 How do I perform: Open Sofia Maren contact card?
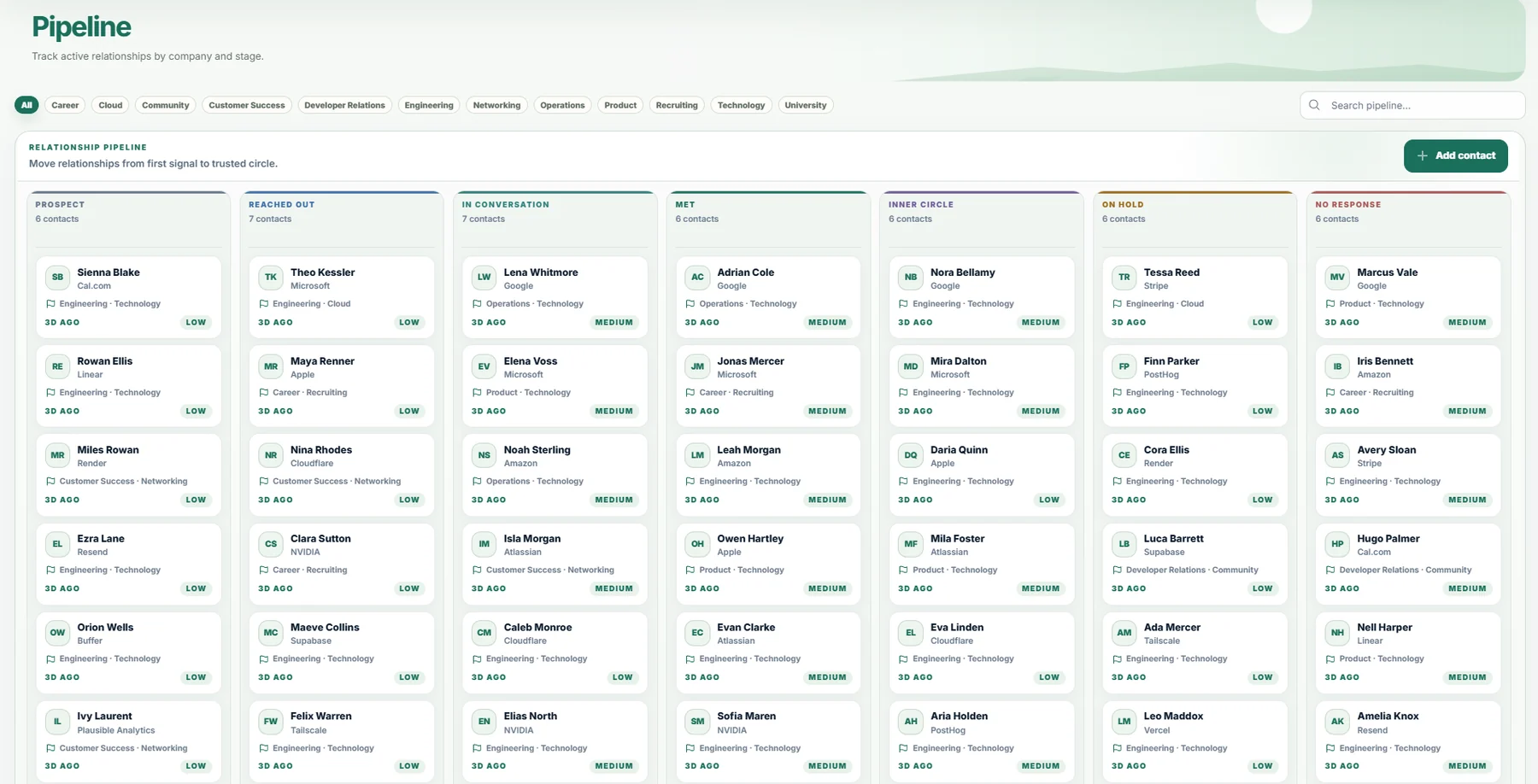click(x=768, y=741)
